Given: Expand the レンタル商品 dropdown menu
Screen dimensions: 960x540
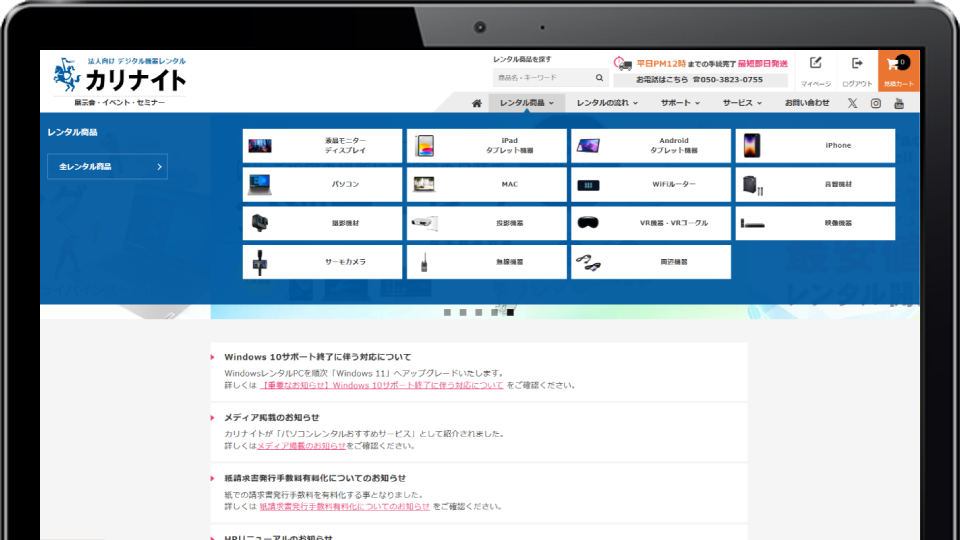Looking at the screenshot, I should click(x=526, y=103).
